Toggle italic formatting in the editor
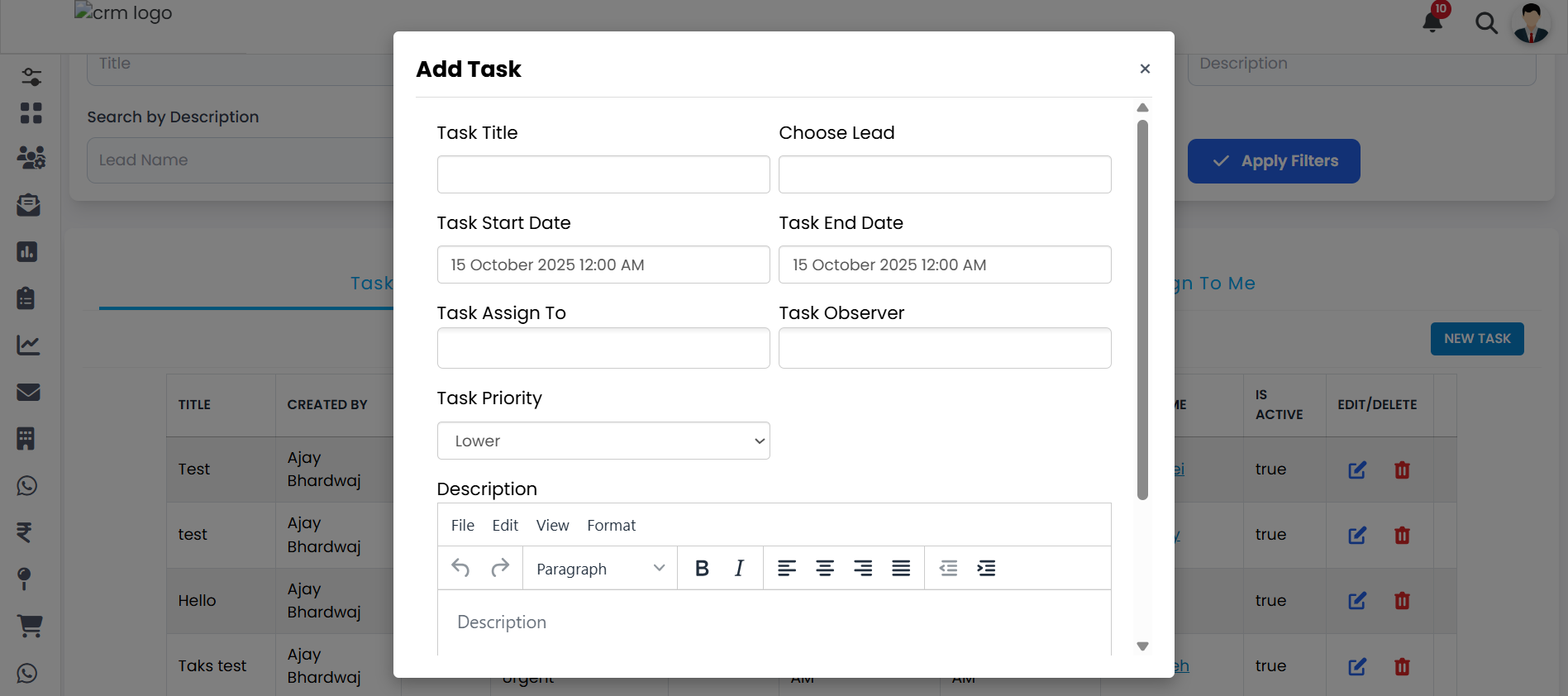Screen dimensions: 1568x696 point(738,568)
